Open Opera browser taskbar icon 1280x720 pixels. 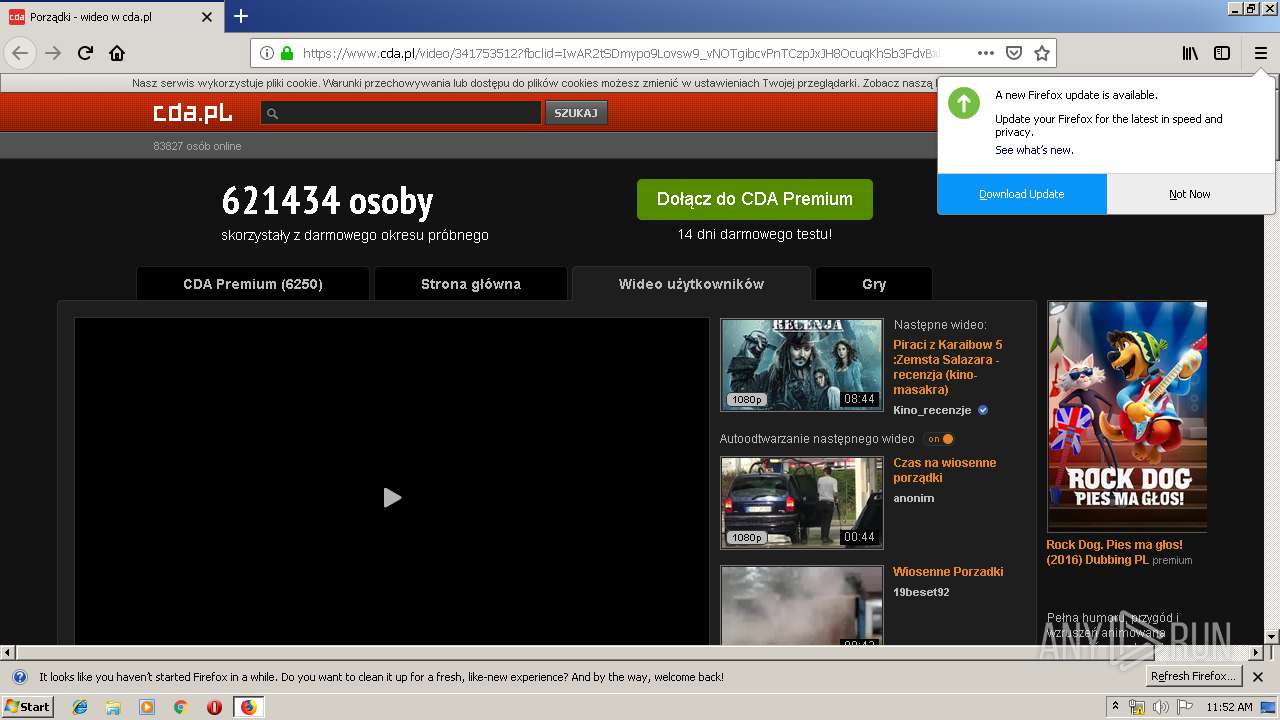click(x=214, y=707)
